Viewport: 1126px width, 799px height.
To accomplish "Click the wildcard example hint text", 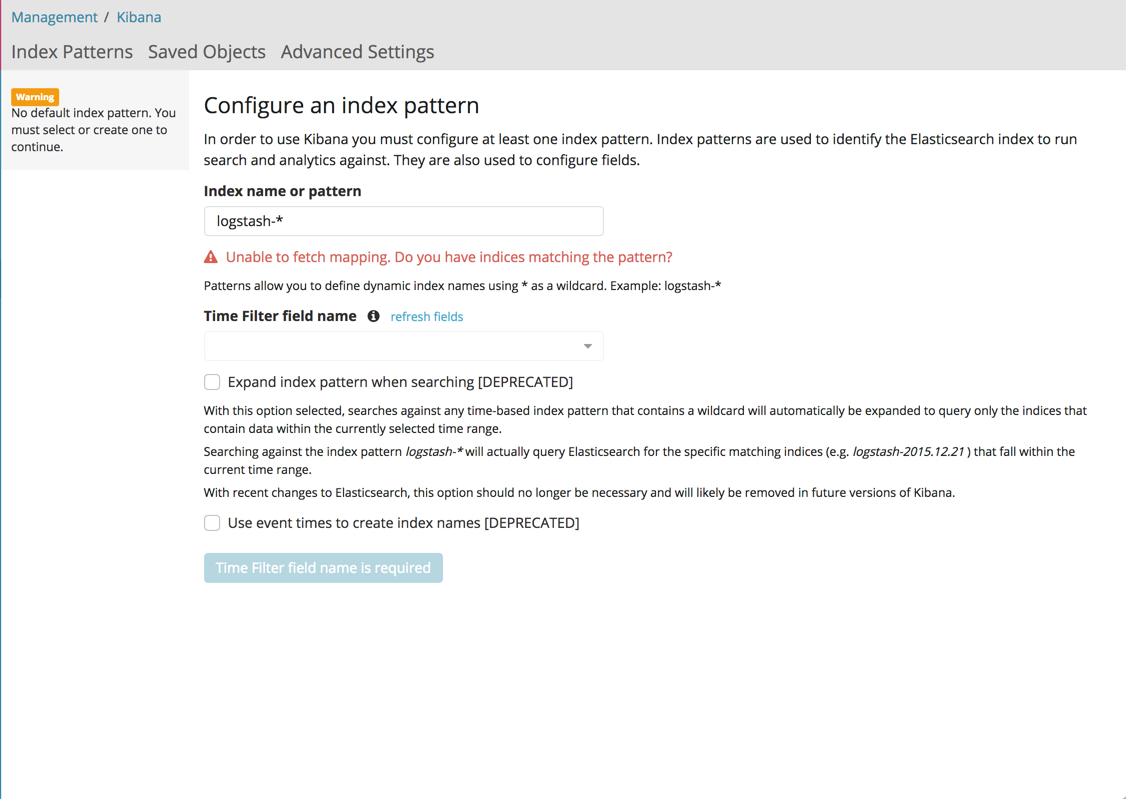I will coord(462,286).
